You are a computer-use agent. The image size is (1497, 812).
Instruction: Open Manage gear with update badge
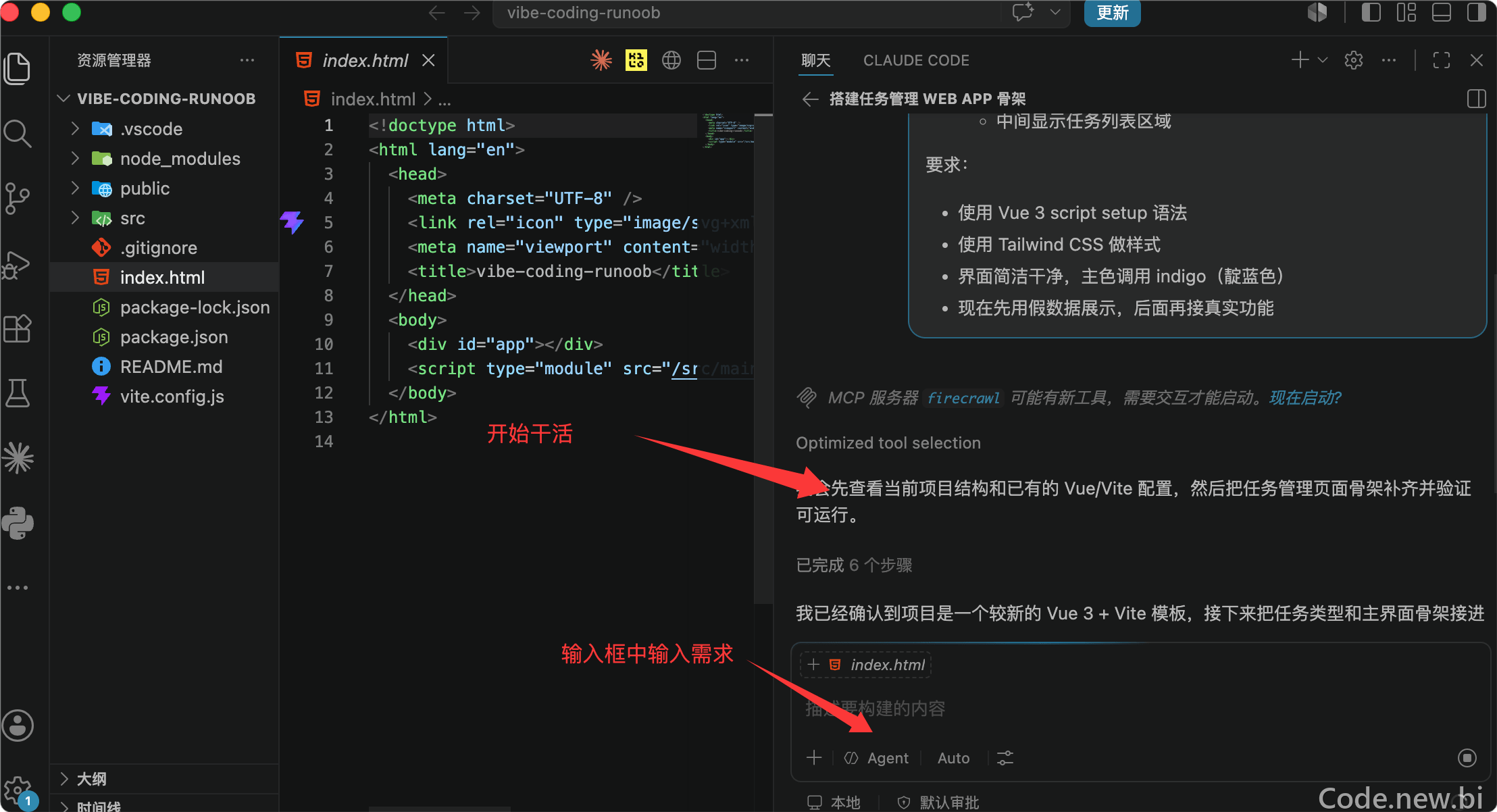tap(18, 790)
